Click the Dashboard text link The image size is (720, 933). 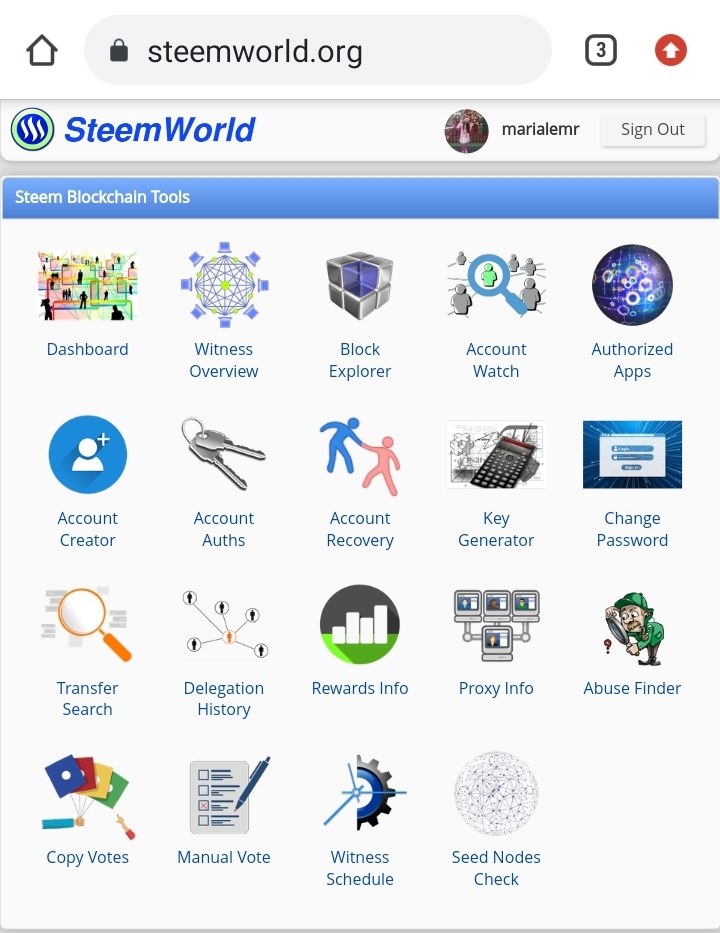[87, 349]
